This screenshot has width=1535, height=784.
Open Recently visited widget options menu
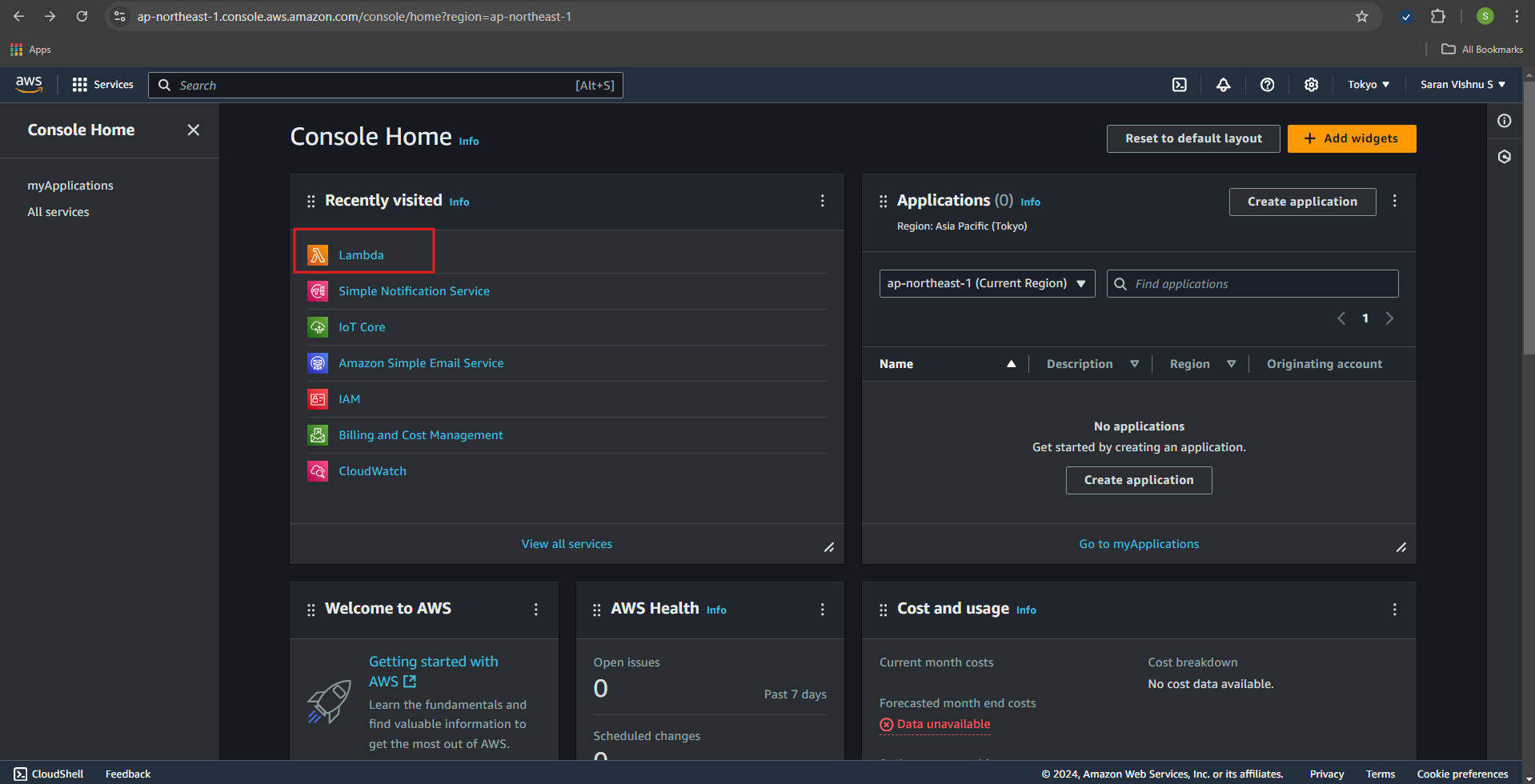click(822, 201)
